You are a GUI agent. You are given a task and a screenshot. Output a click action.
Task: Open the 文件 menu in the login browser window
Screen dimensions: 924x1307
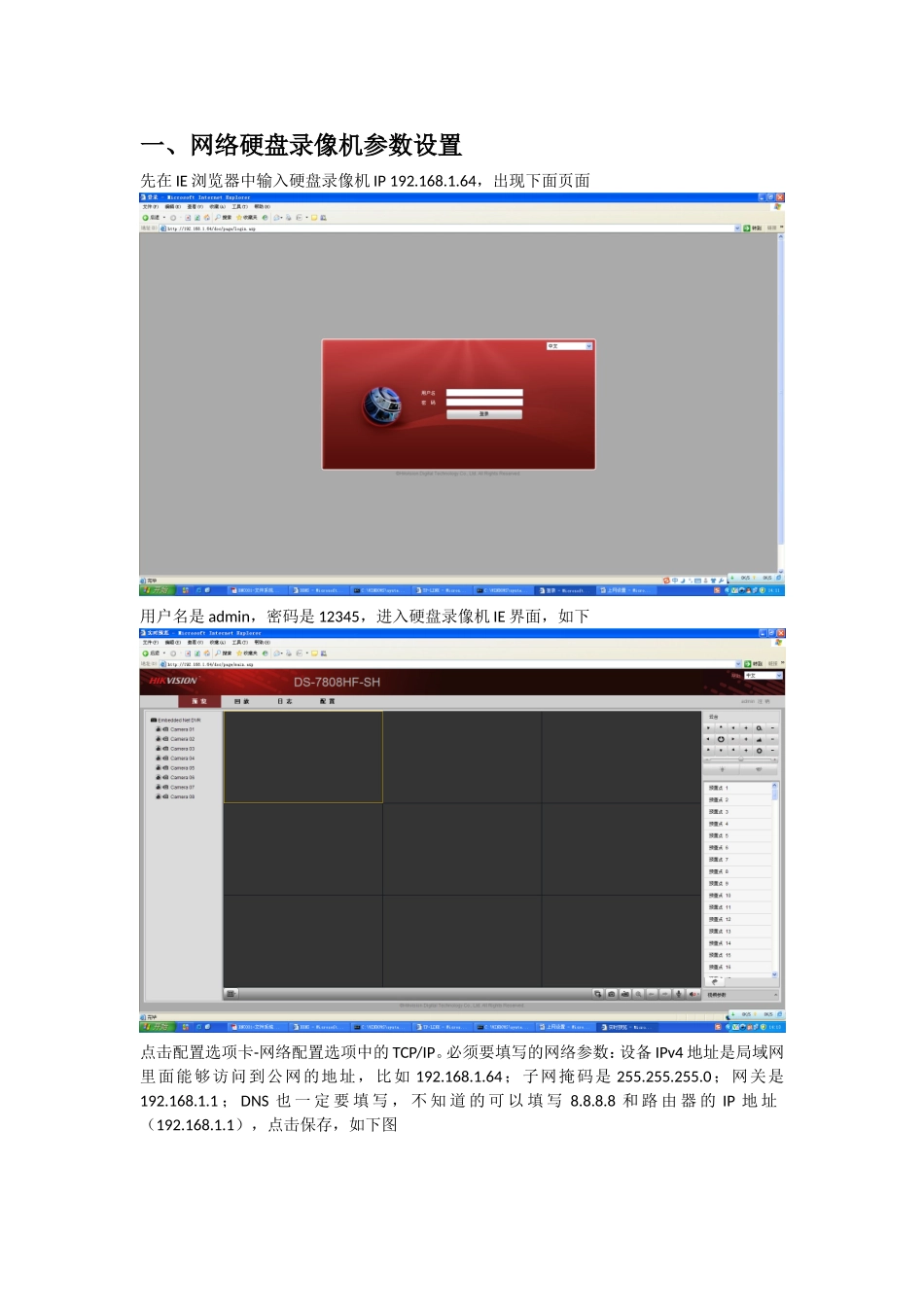coord(151,207)
